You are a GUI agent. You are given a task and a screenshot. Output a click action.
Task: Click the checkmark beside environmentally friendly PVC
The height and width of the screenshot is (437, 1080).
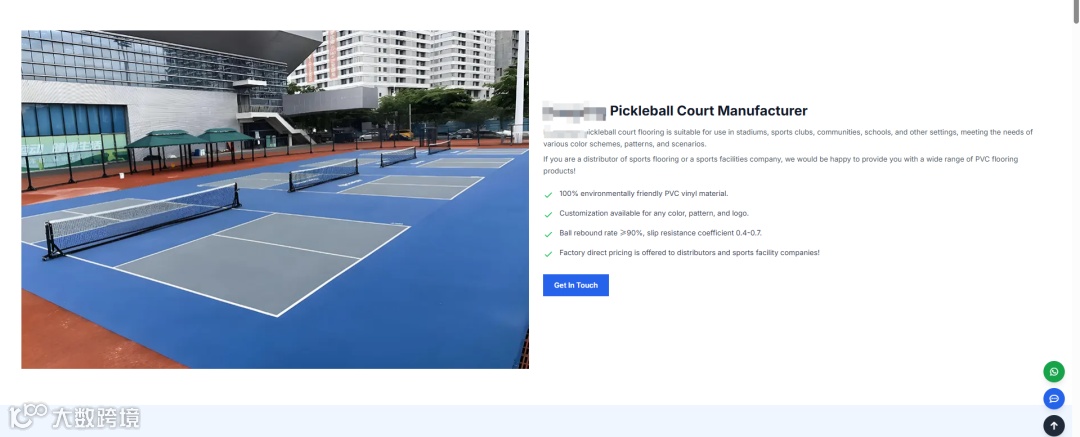tap(548, 195)
